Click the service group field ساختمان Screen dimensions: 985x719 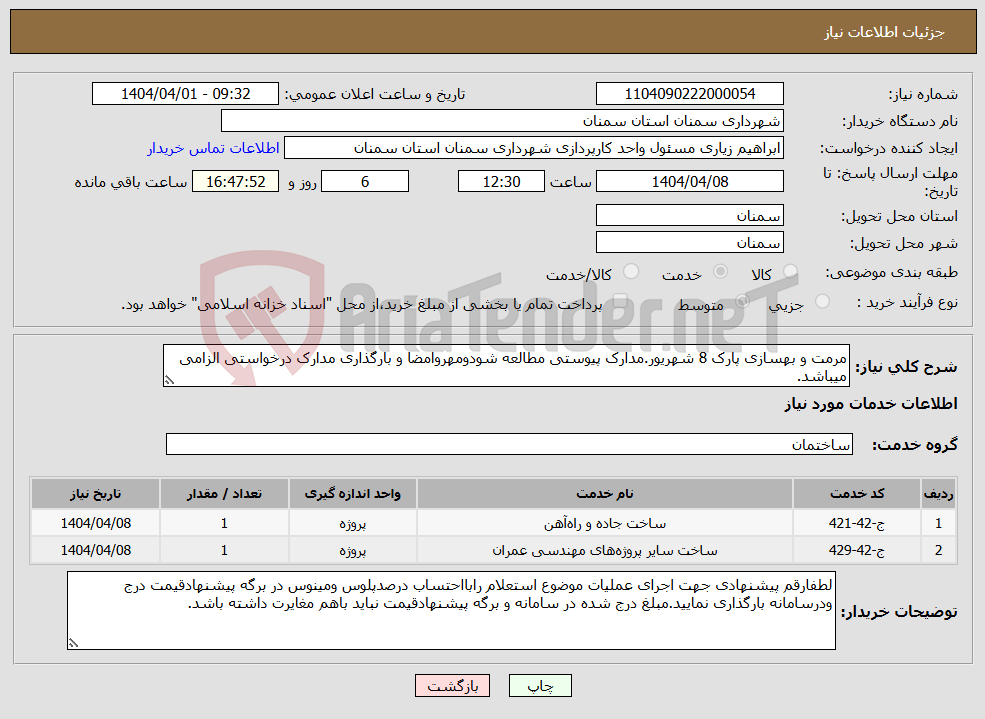509,444
